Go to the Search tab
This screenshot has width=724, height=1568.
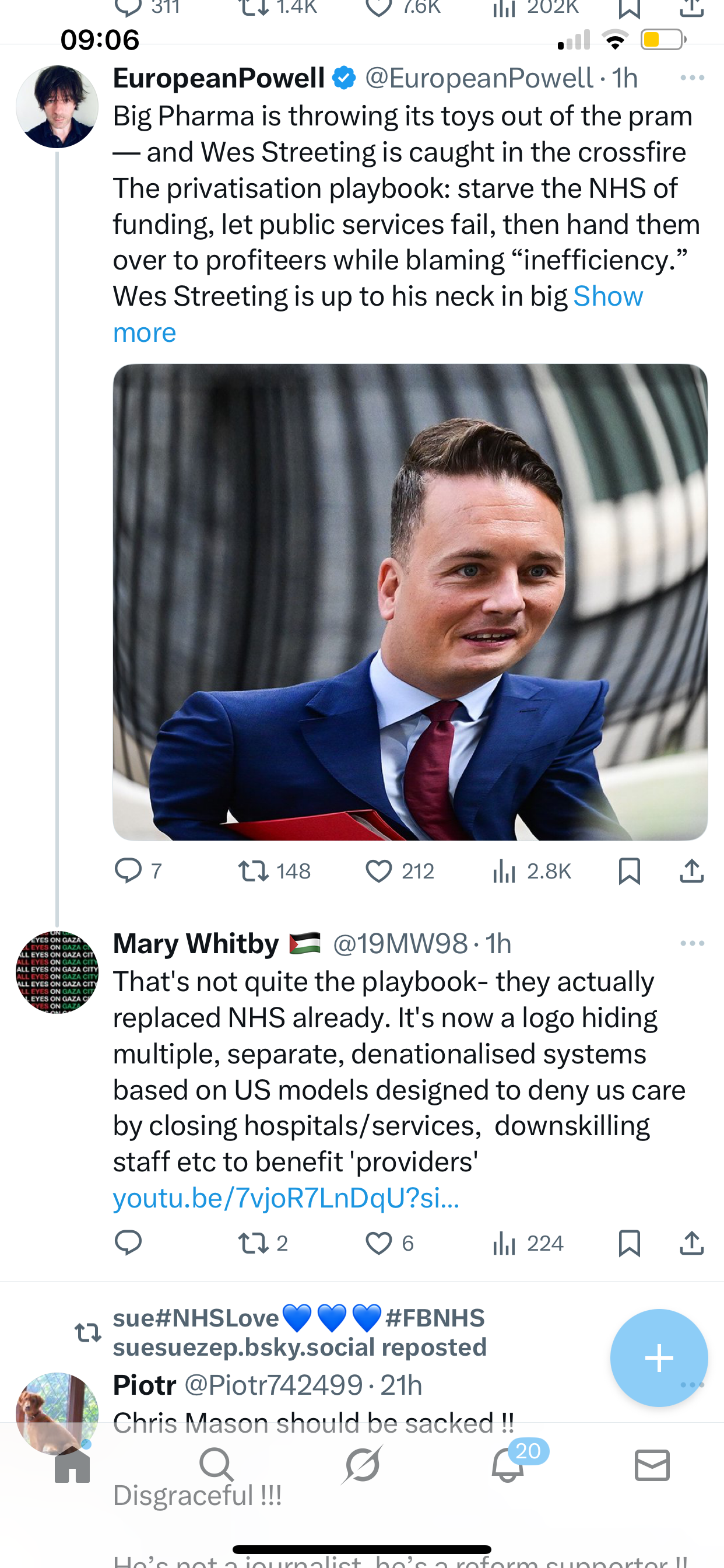pos(217,1465)
